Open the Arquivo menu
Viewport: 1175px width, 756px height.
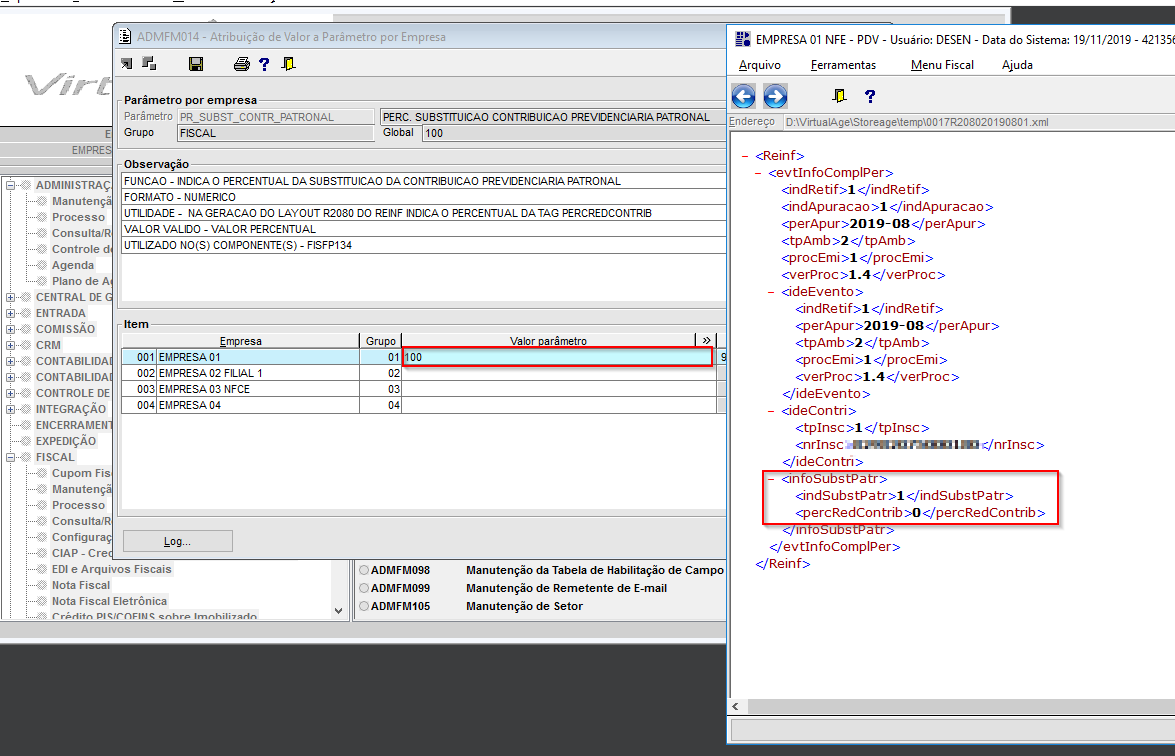click(759, 65)
